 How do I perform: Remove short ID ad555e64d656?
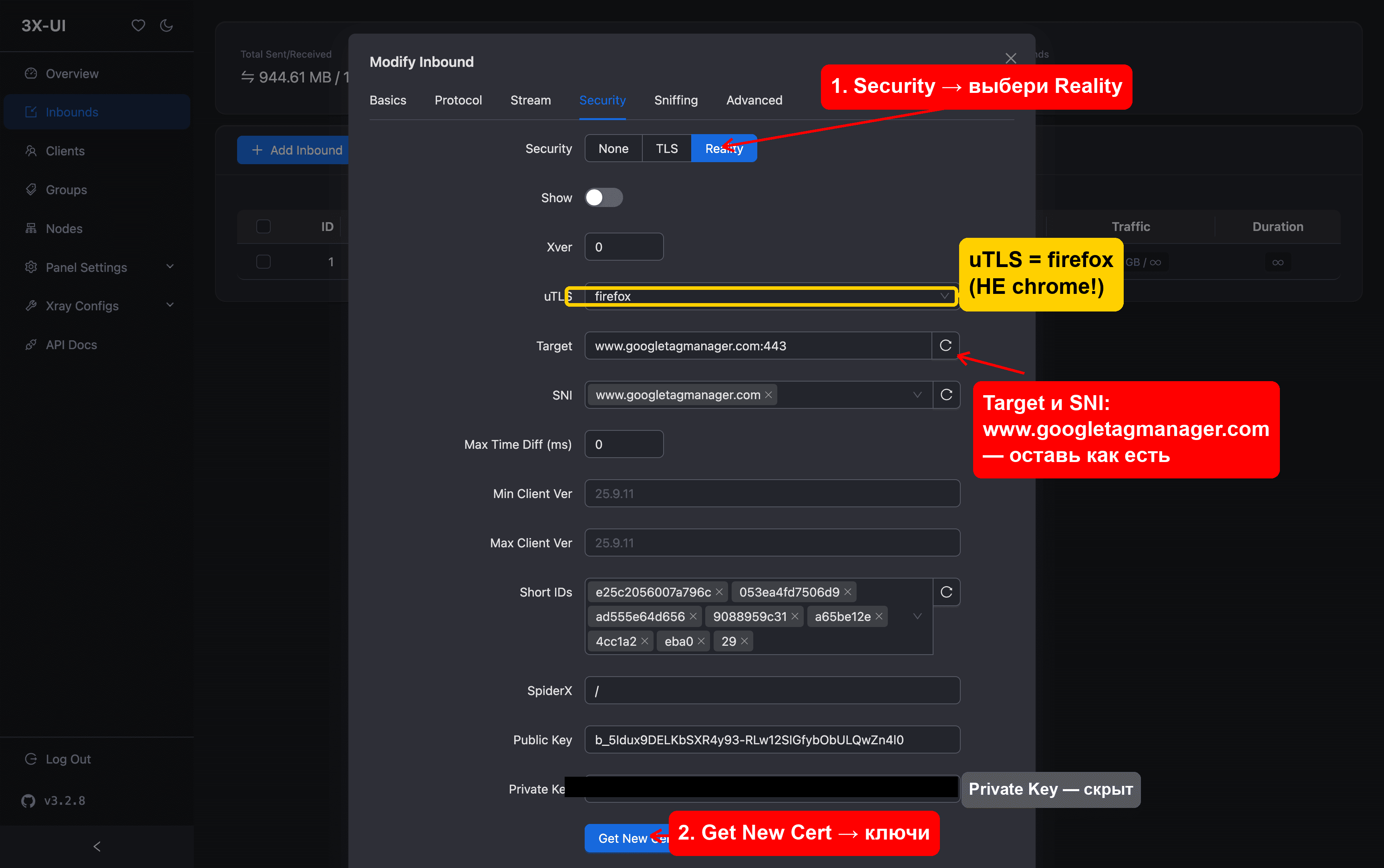tap(693, 617)
